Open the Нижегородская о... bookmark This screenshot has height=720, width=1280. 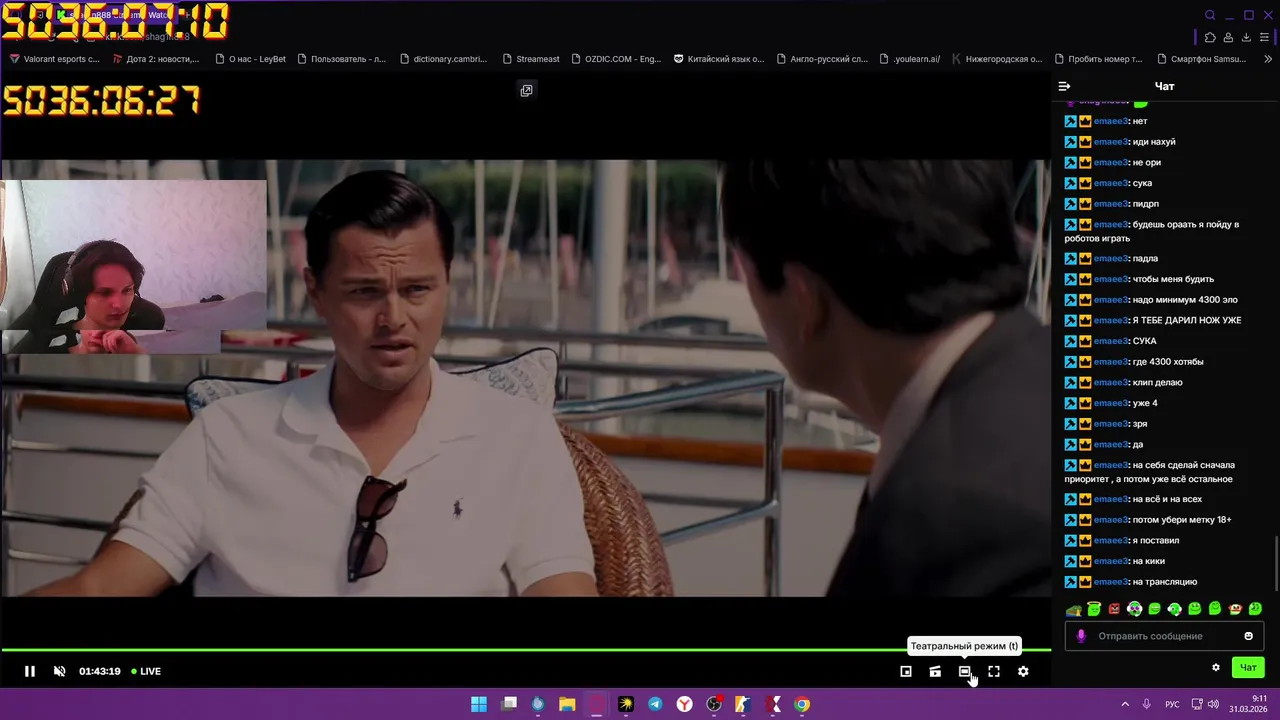point(997,59)
